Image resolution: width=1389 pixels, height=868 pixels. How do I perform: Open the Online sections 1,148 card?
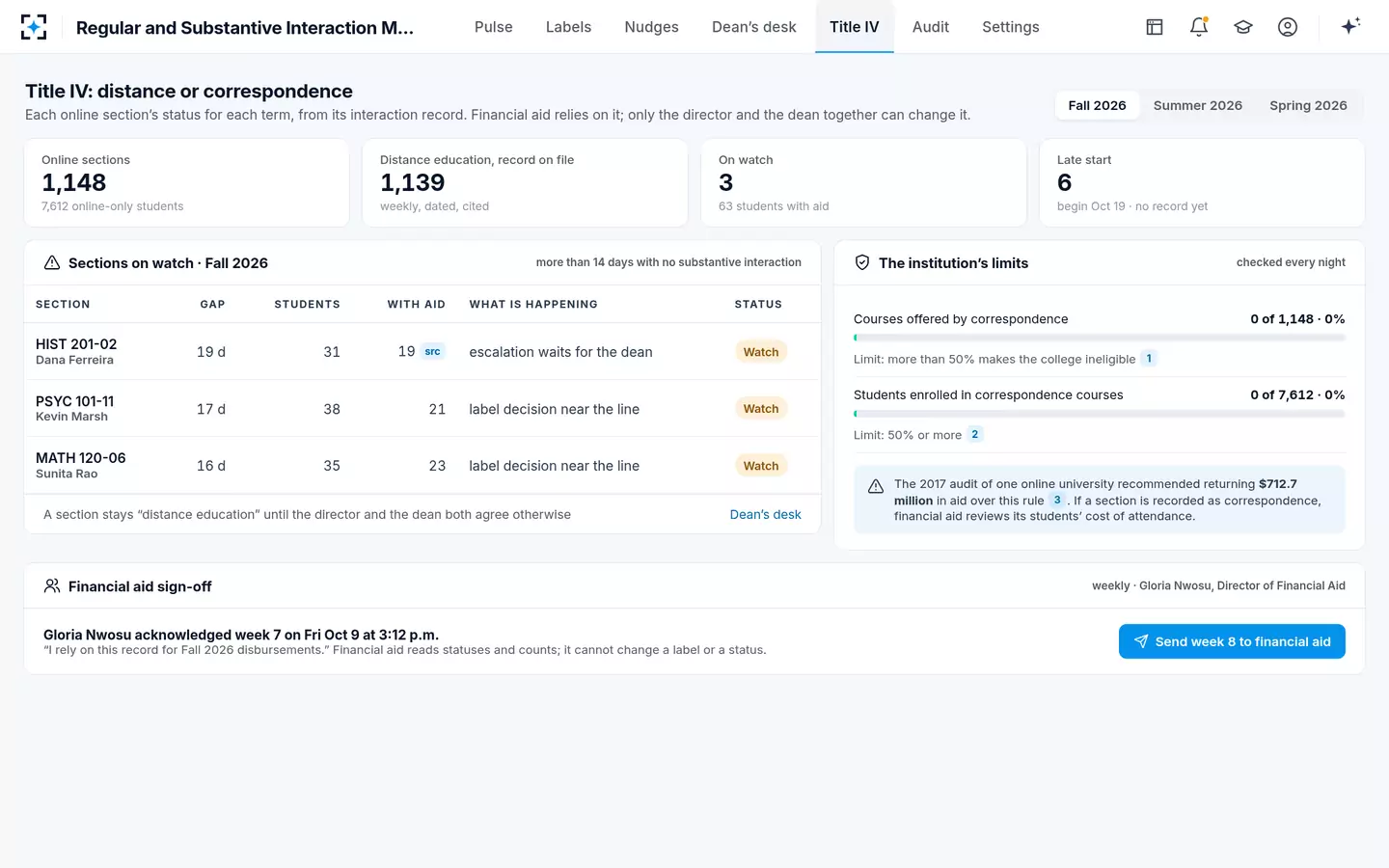pos(186,183)
